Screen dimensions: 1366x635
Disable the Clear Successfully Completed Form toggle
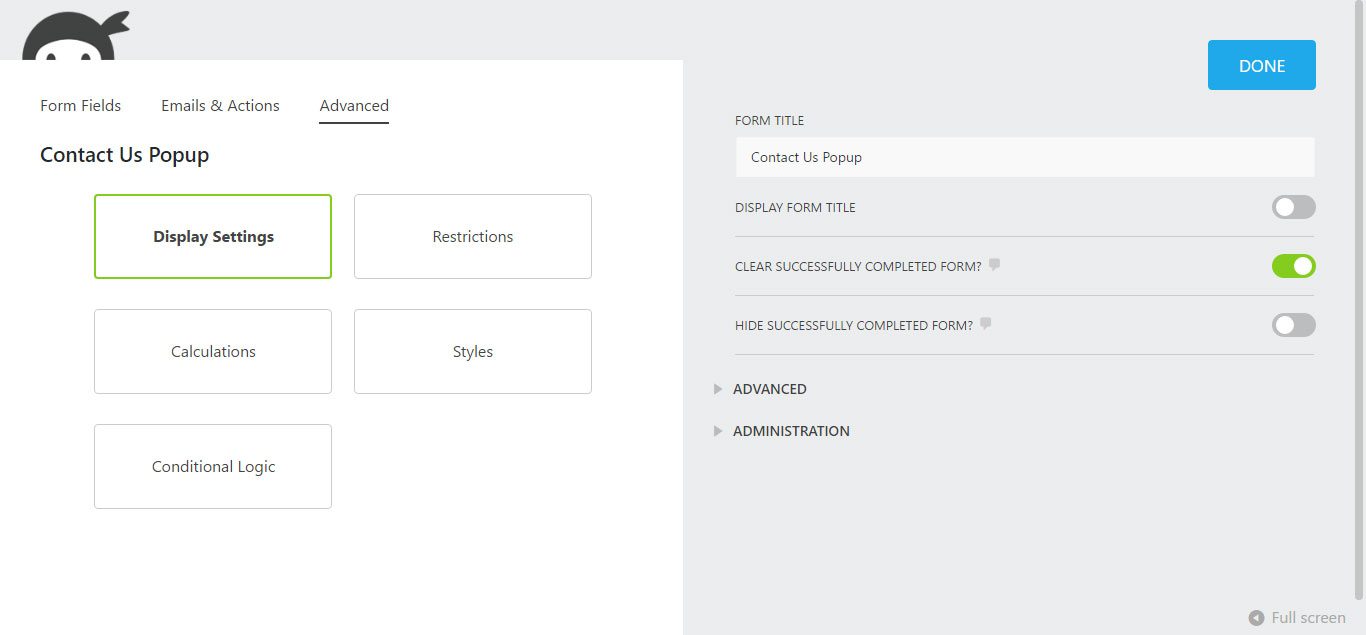[1293, 265]
